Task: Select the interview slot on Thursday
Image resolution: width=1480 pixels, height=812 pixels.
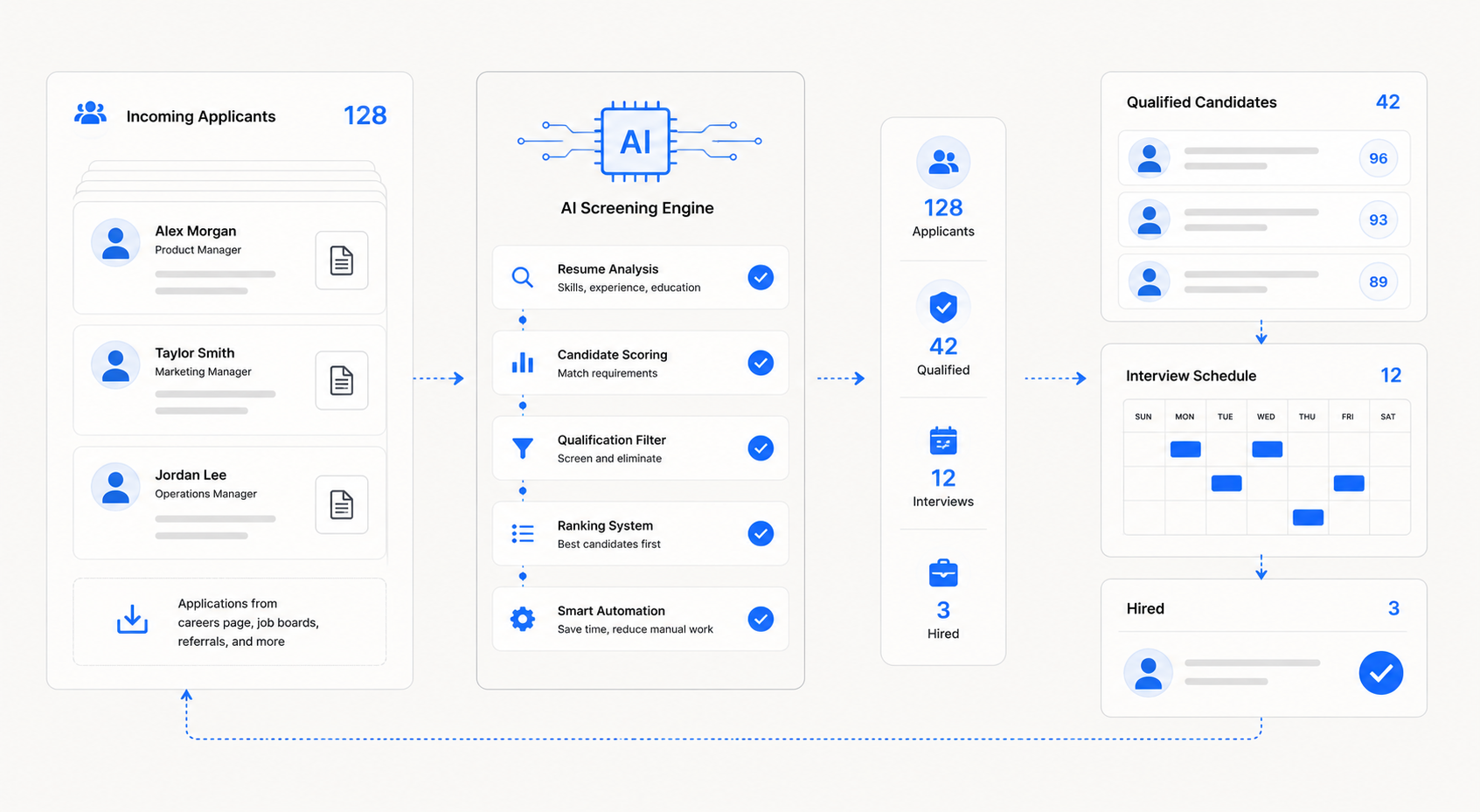Action: [x=1308, y=517]
